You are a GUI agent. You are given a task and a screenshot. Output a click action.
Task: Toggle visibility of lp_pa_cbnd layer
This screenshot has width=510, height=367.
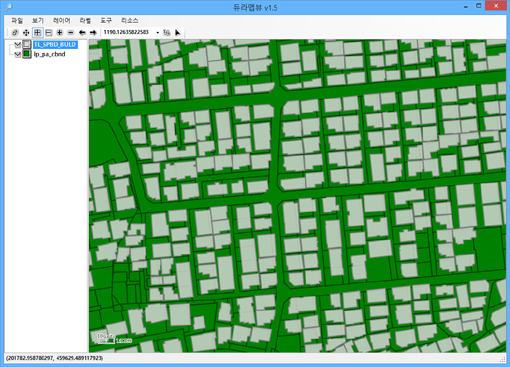pyautogui.click(x=18, y=54)
